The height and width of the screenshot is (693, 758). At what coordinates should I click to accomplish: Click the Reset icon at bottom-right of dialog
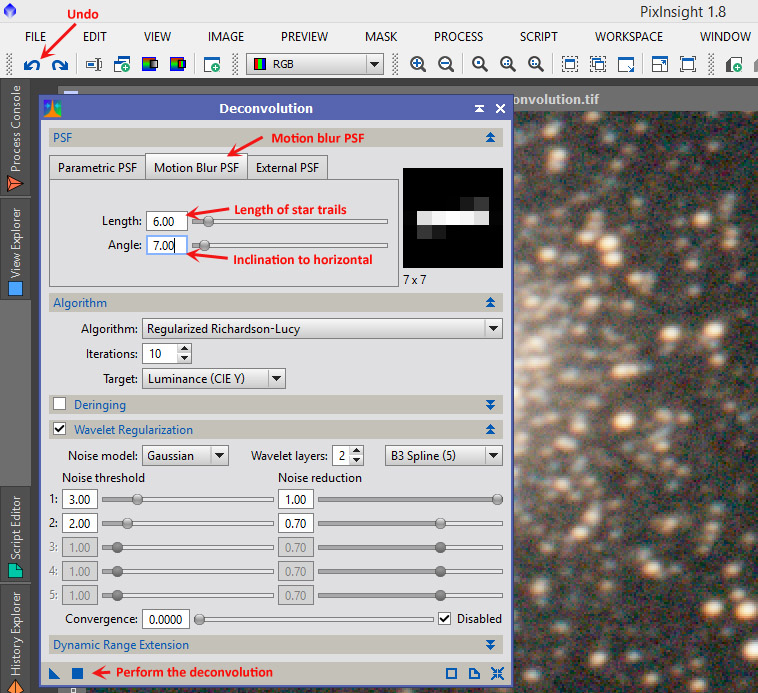(498, 673)
